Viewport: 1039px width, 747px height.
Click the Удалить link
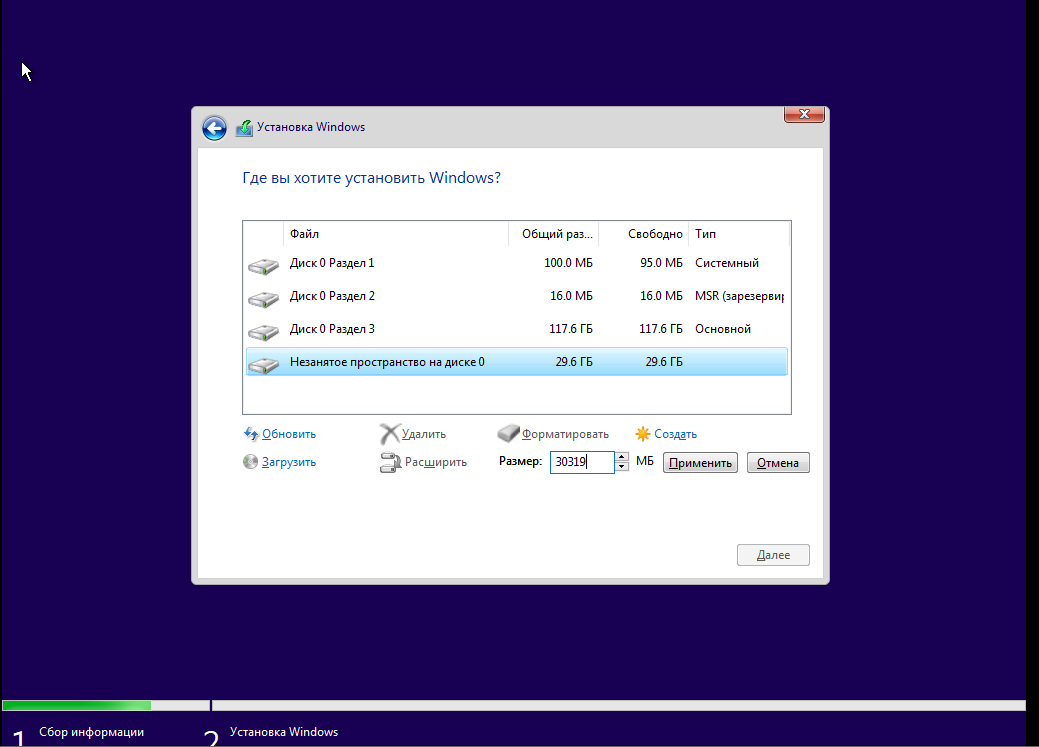coord(423,434)
